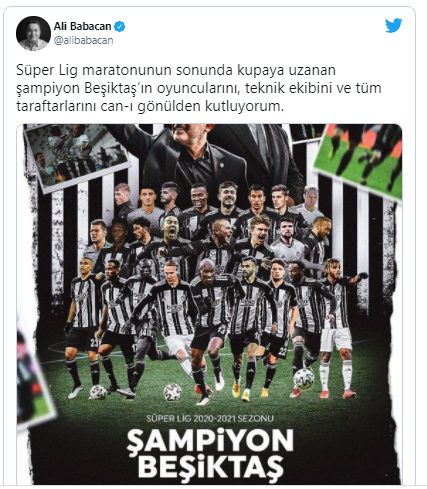Screen dimensions: 427x489
Task: Click the soccer ball beside the white-shorts player
Action: pyautogui.click(x=304, y=378)
